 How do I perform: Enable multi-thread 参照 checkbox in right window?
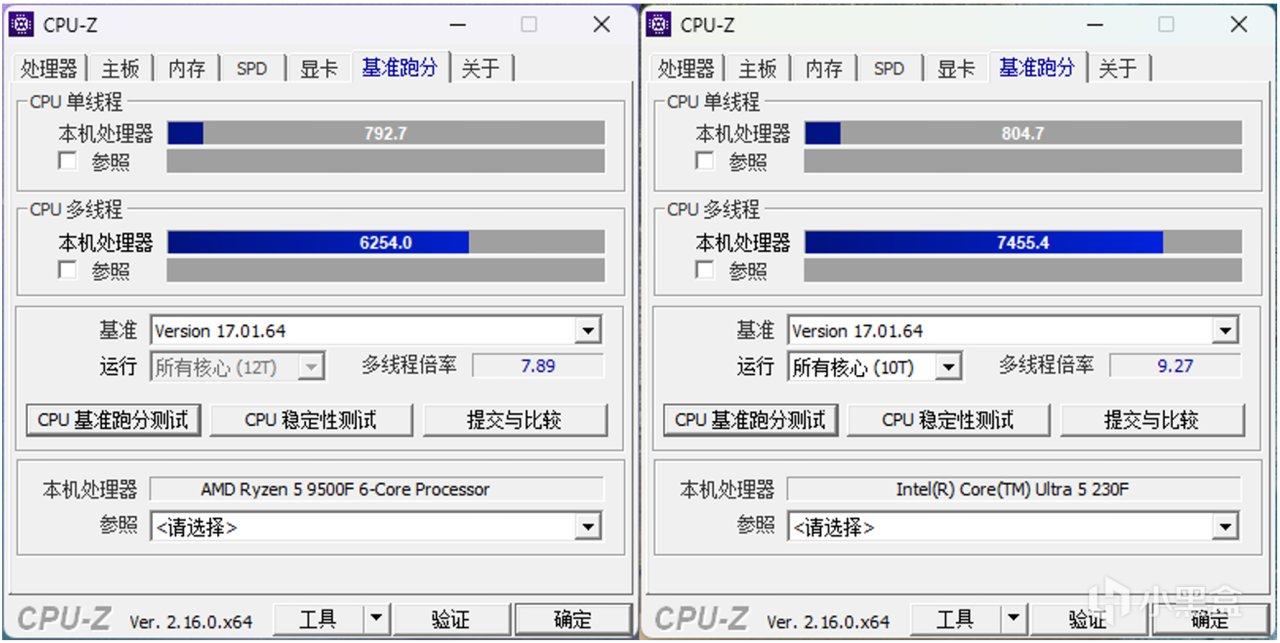click(x=705, y=269)
